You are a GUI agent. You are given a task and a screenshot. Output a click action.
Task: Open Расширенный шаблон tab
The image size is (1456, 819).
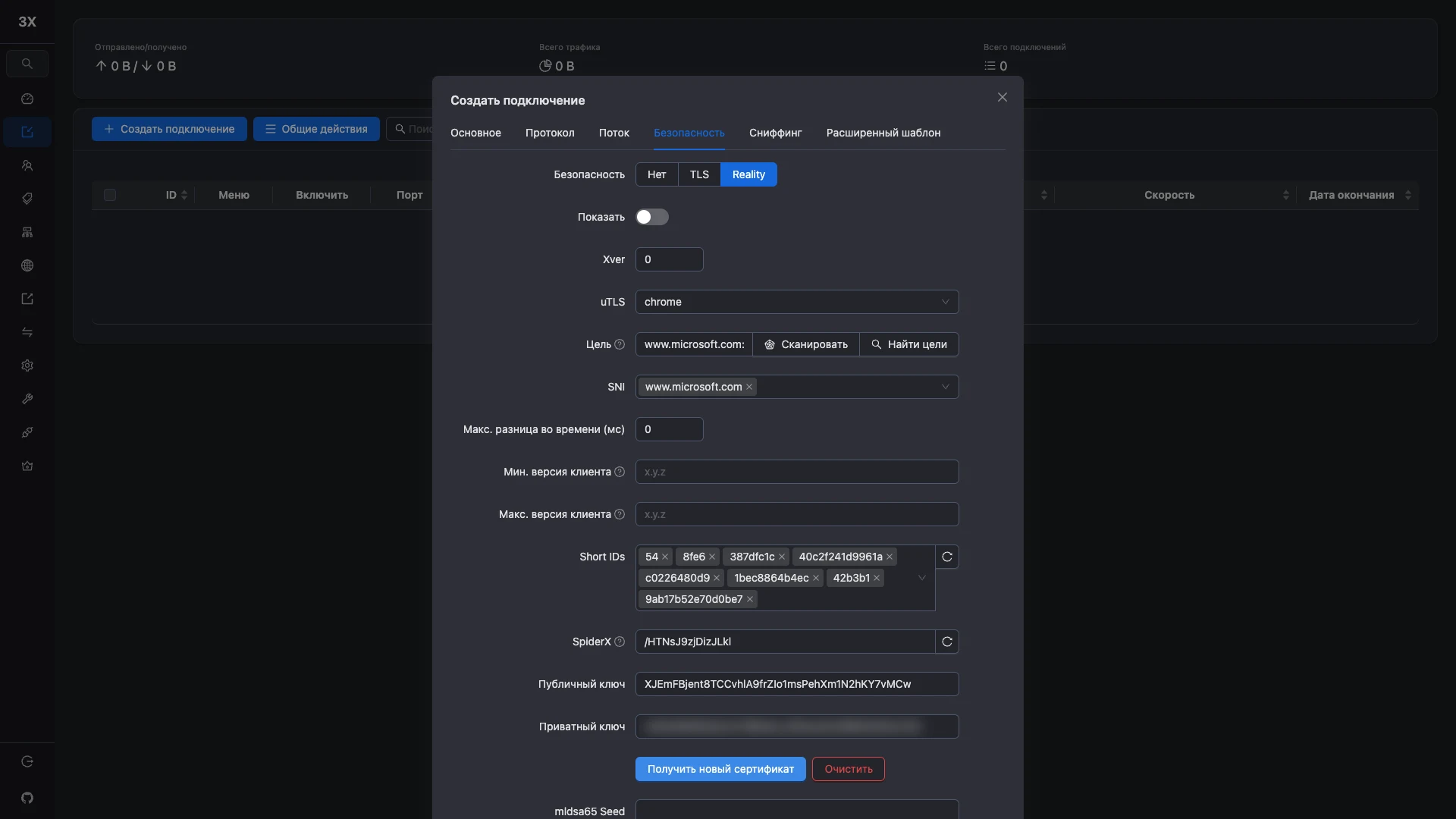pyautogui.click(x=883, y=133)
